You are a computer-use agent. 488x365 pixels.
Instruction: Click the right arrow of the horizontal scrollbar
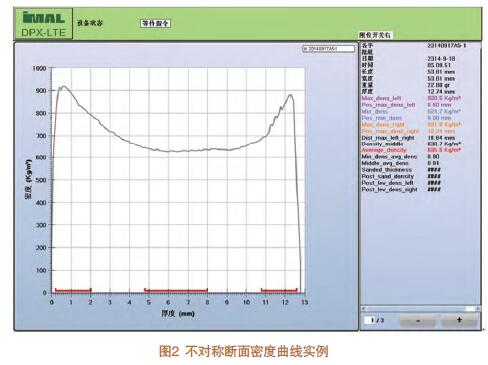pyautogui.click(x=478, y=309)
